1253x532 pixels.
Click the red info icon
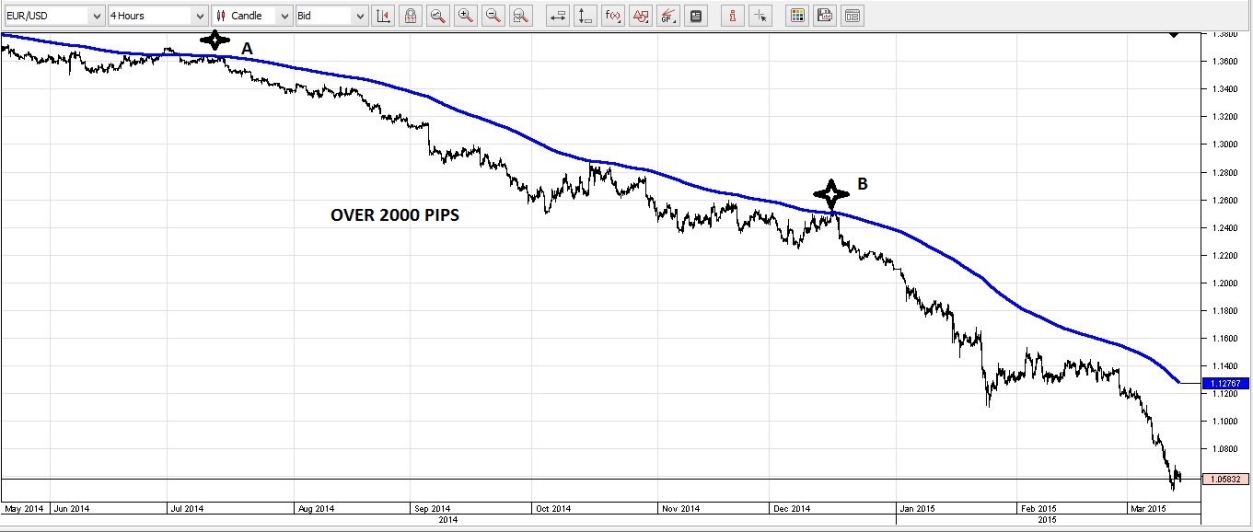pyautogui.click(x=734, y=16)
